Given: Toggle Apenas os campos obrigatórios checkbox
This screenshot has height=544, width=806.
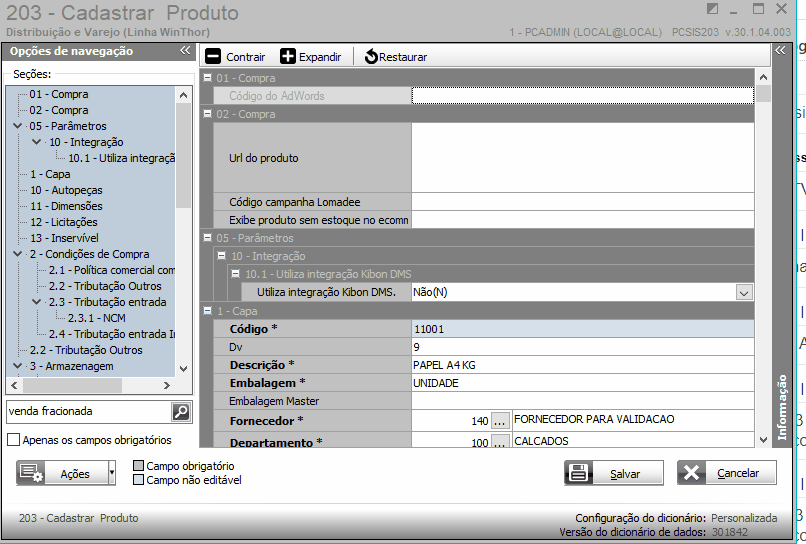Looking at the screenshot, I should coord(14,440).
